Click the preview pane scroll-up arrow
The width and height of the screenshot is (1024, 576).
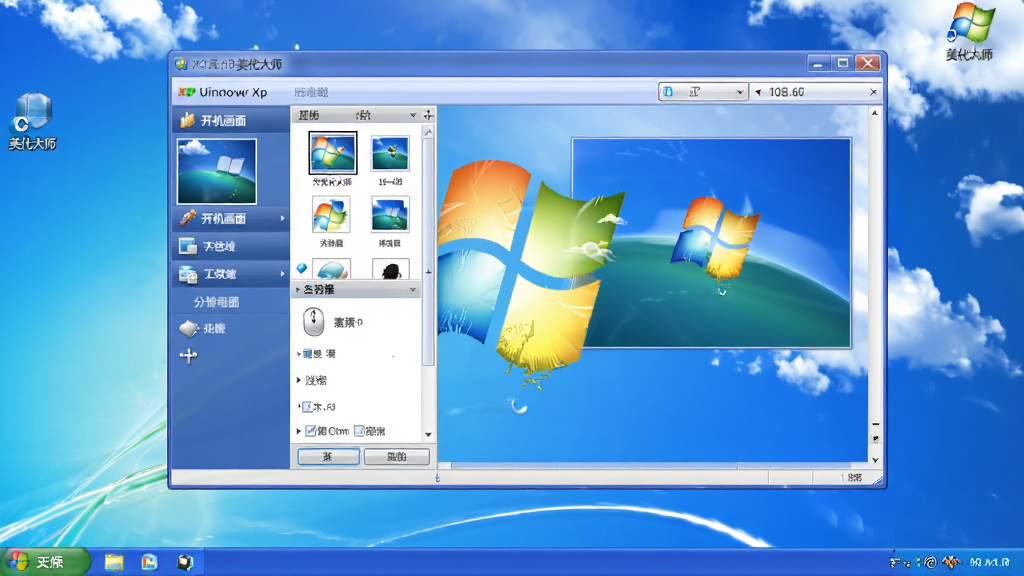(x=875, y=114)
